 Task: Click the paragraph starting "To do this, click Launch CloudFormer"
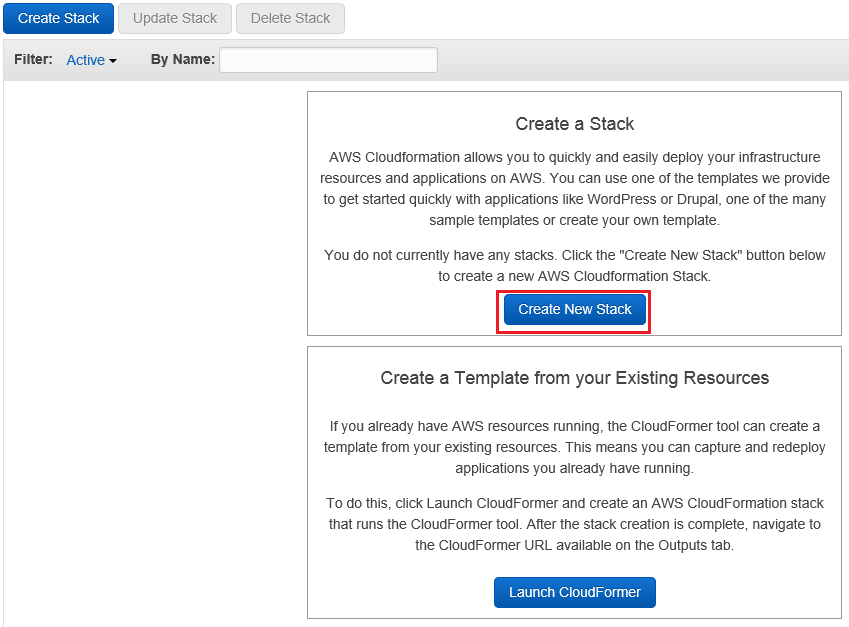click(574, 524)
